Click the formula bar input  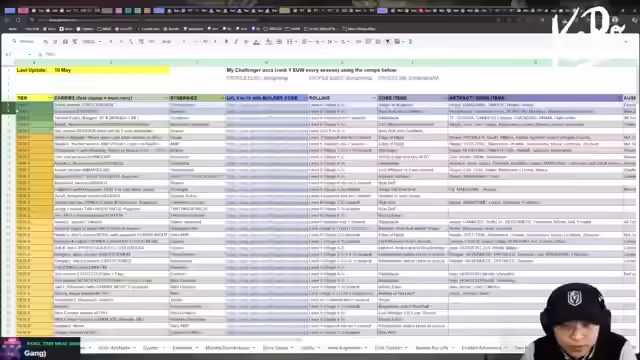[x=327, y=54]
